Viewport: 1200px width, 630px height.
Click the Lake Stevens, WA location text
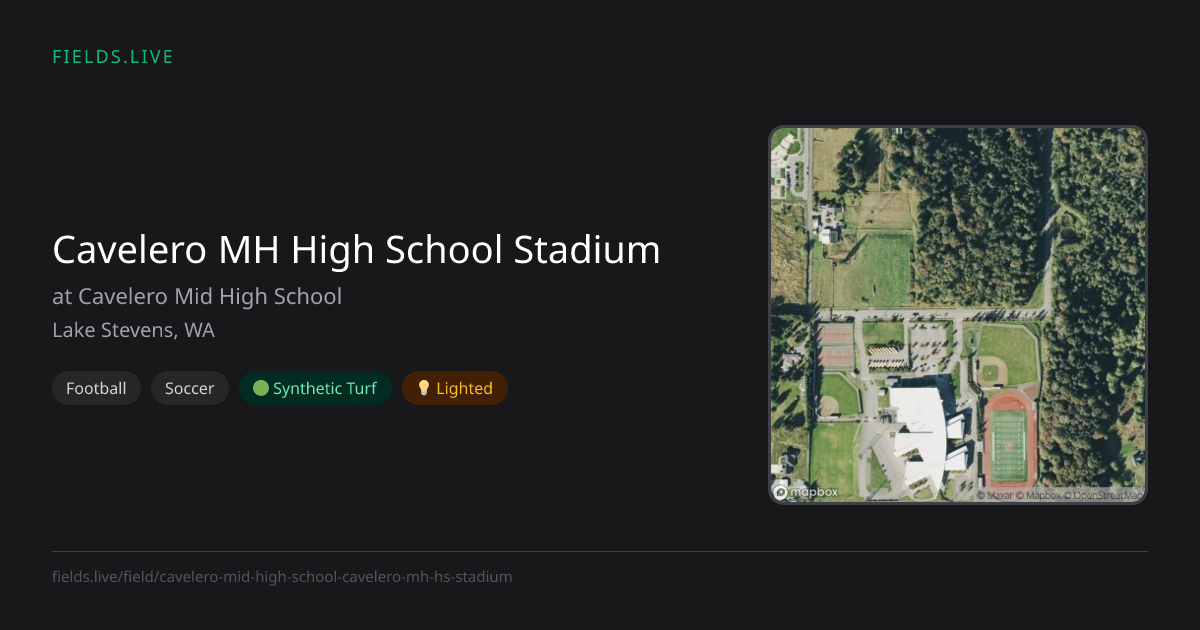click(x=133, y=330)
